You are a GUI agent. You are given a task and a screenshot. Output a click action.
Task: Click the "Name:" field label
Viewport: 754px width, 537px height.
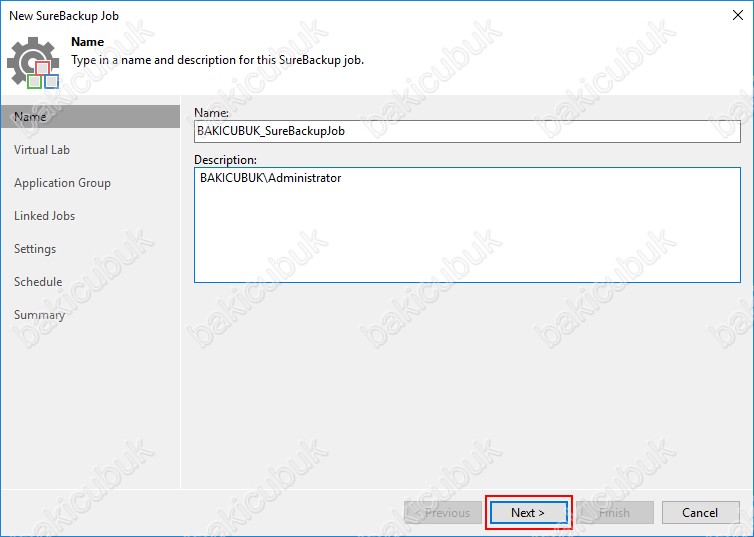(x=212, y=112)
